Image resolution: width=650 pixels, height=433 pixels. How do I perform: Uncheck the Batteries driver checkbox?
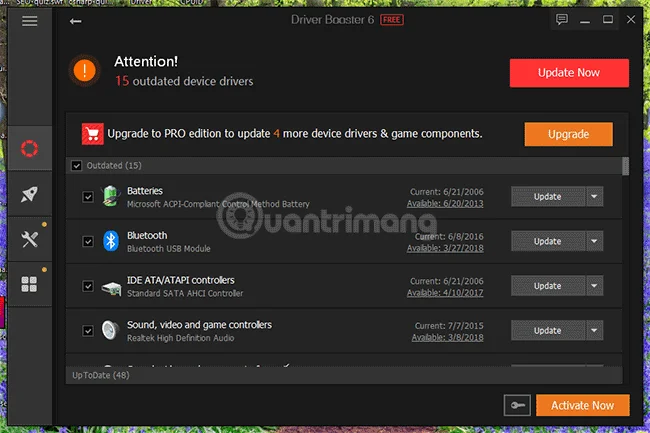click(88, 197)
